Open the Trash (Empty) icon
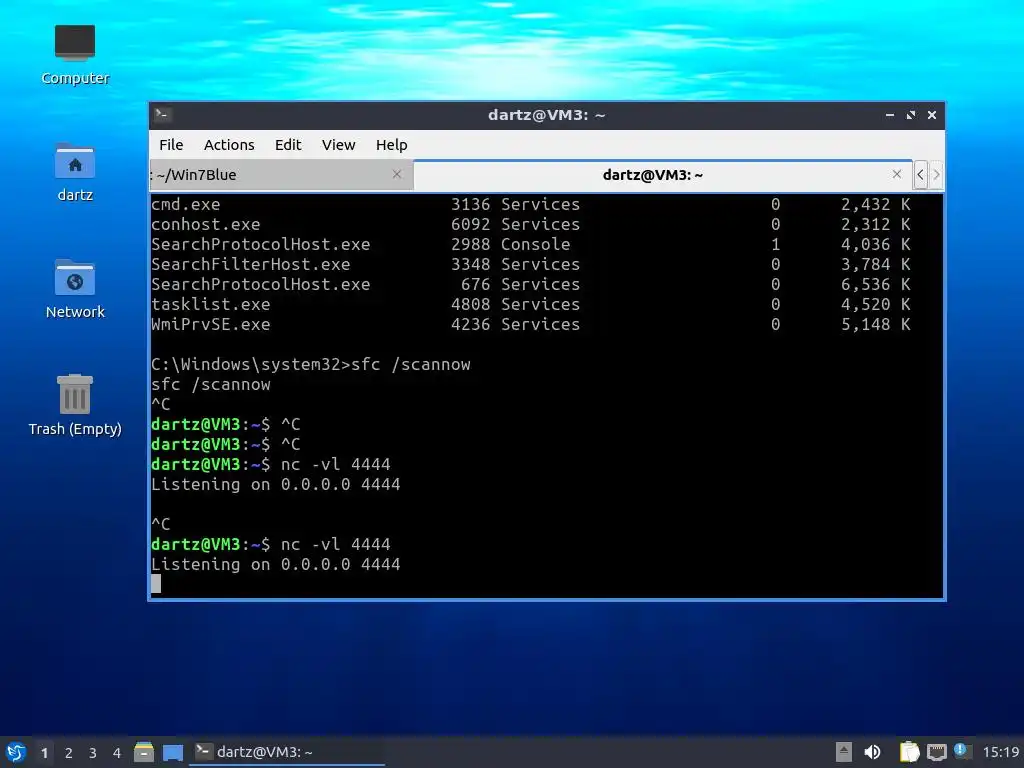Viewport: 1024px width, 768px height. 74,405
